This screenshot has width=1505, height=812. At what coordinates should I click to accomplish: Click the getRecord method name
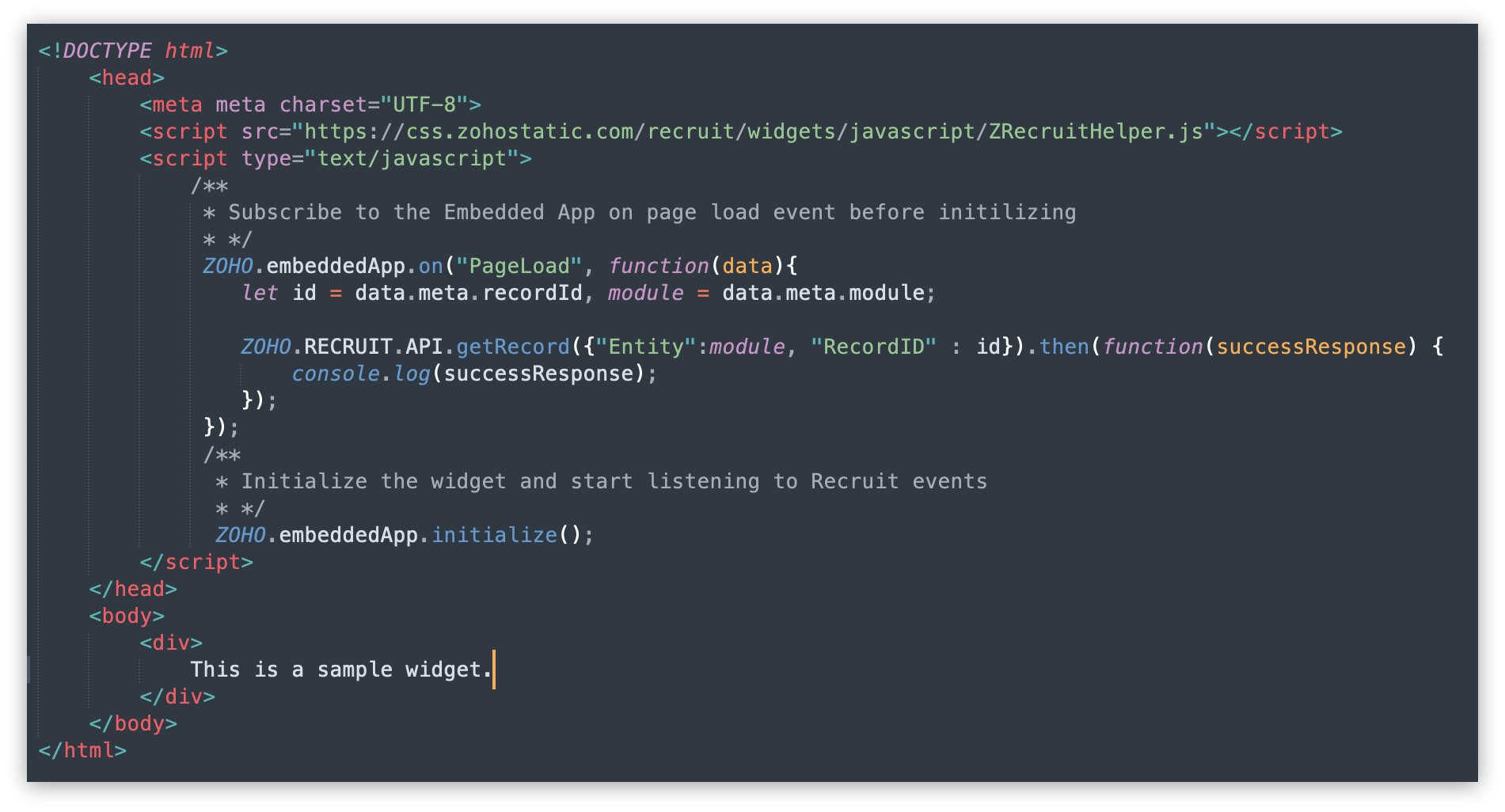[513, 347]
